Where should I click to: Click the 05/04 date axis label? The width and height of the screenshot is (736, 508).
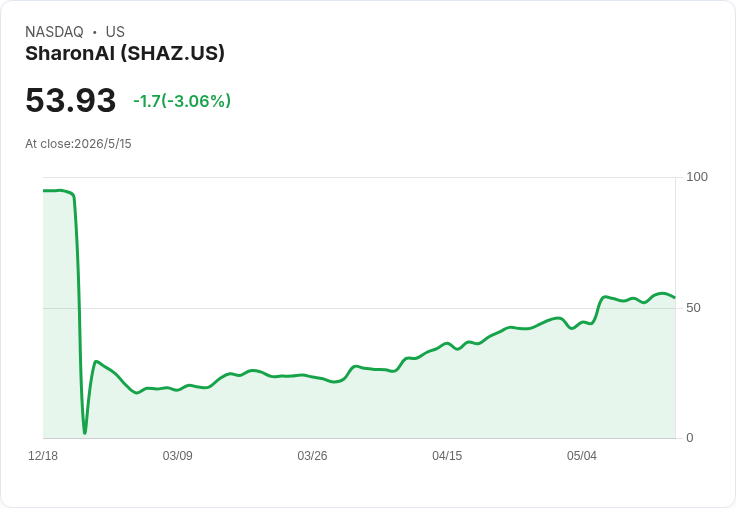[582, 455]
